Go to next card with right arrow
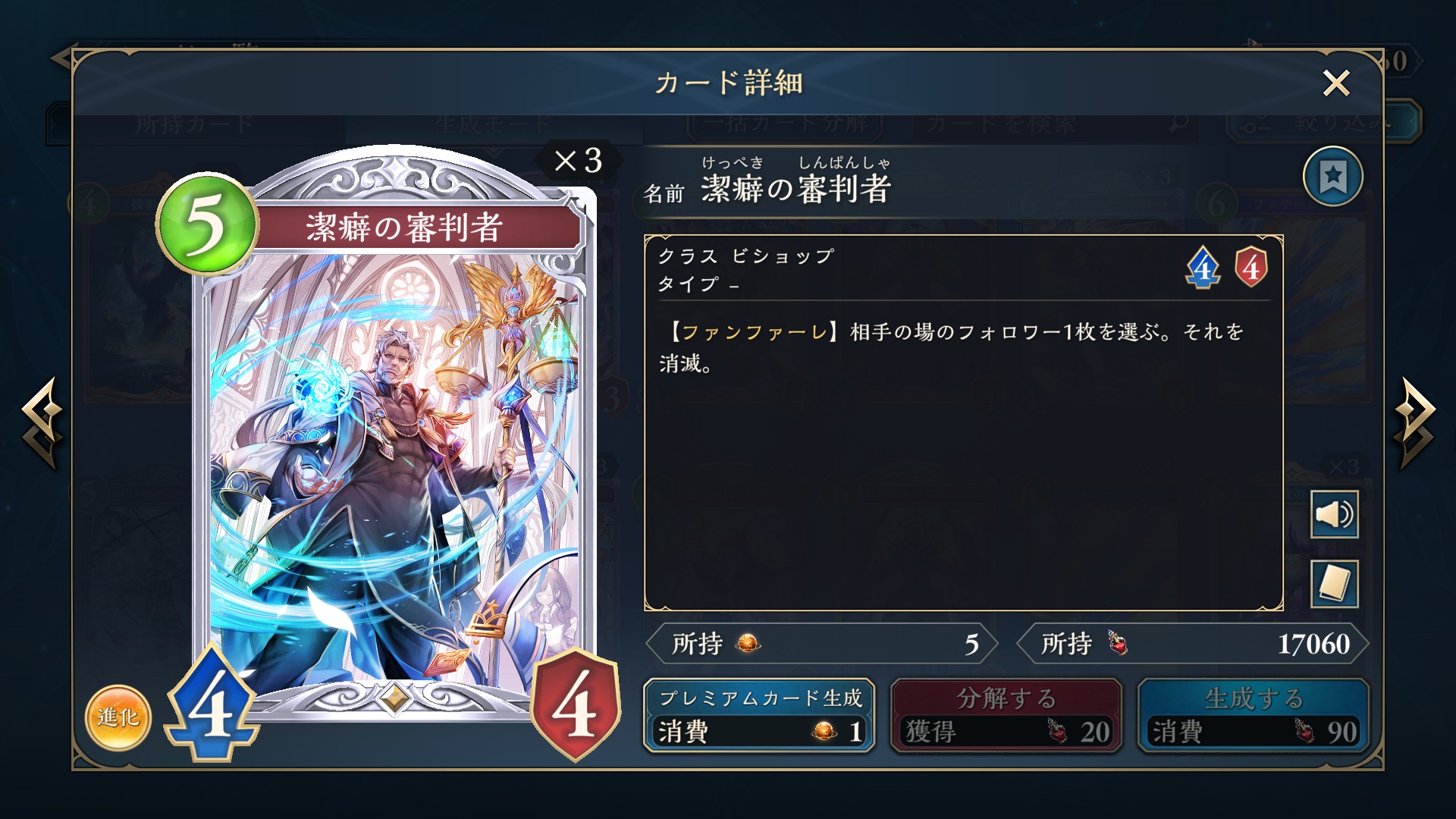 coord(1415,422)
